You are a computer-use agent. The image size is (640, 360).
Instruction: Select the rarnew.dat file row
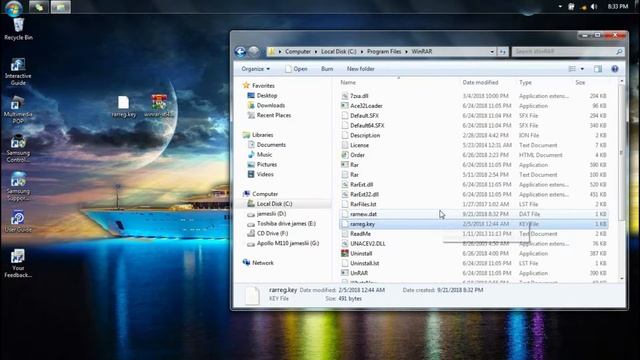[473, 214]
